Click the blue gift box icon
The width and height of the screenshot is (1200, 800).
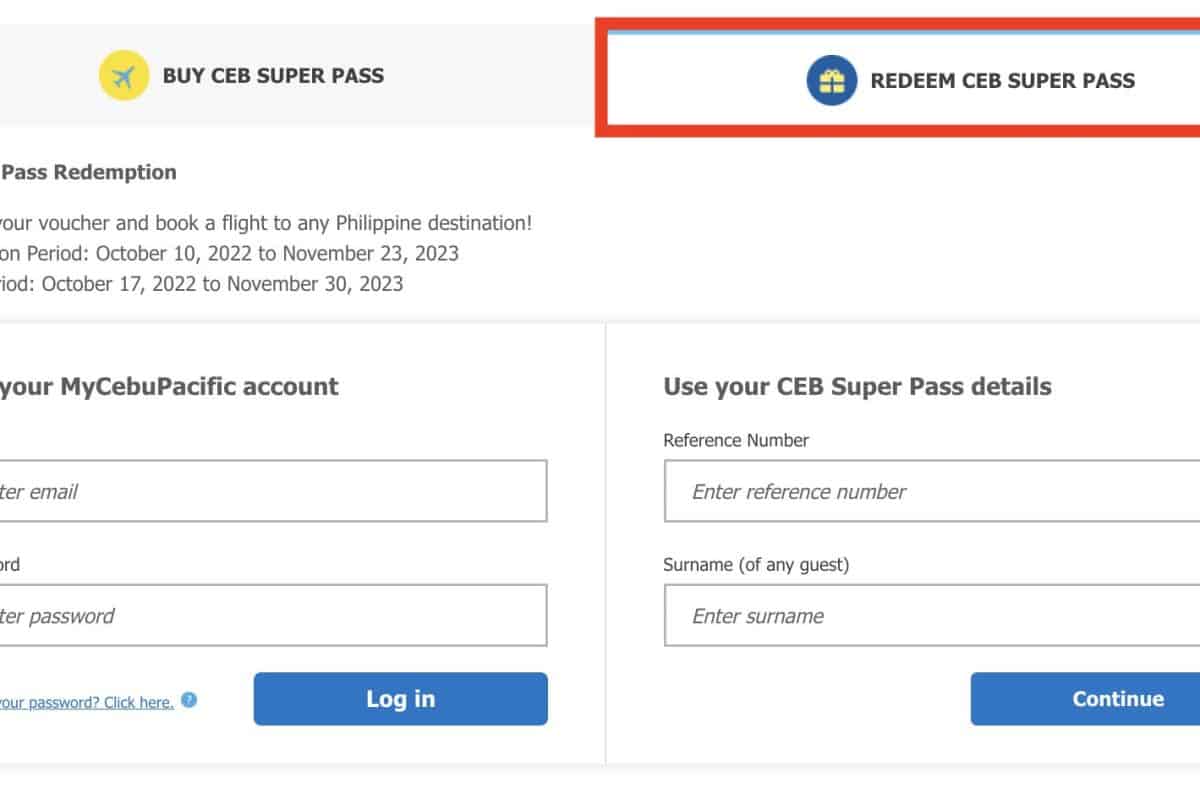pyautogui.click(x=831, y=81)
